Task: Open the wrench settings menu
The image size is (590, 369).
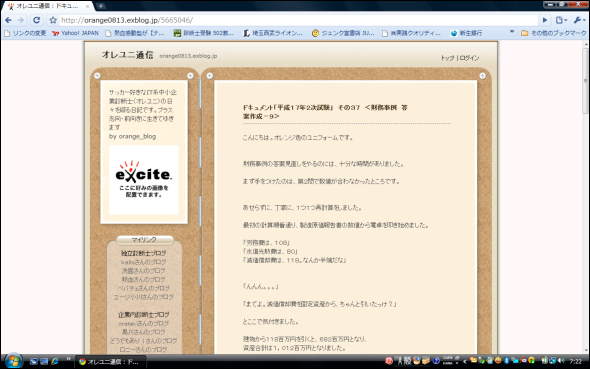Action: pyautogui.click(x=579, y=20)
